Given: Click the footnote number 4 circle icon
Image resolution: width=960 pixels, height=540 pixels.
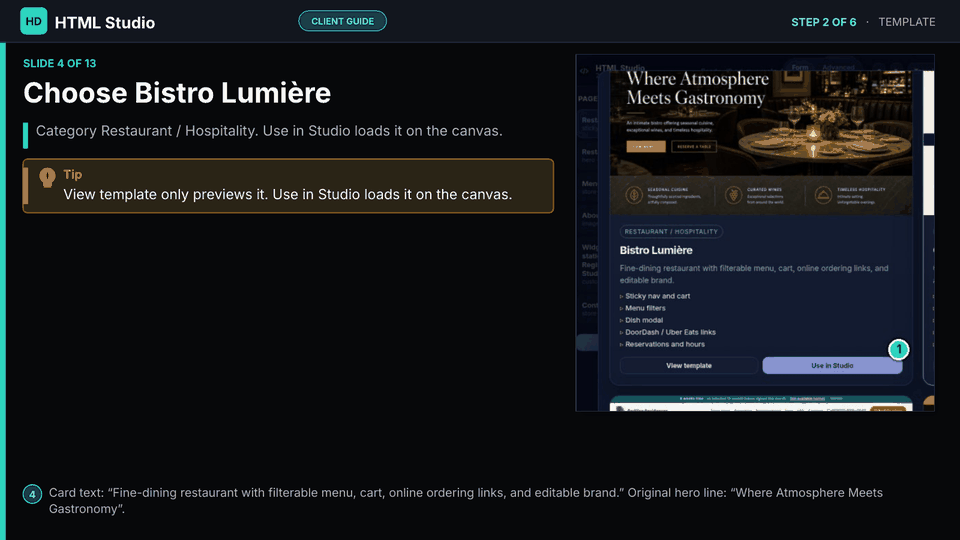Looking at the screenshot, I should click(32, 494).
